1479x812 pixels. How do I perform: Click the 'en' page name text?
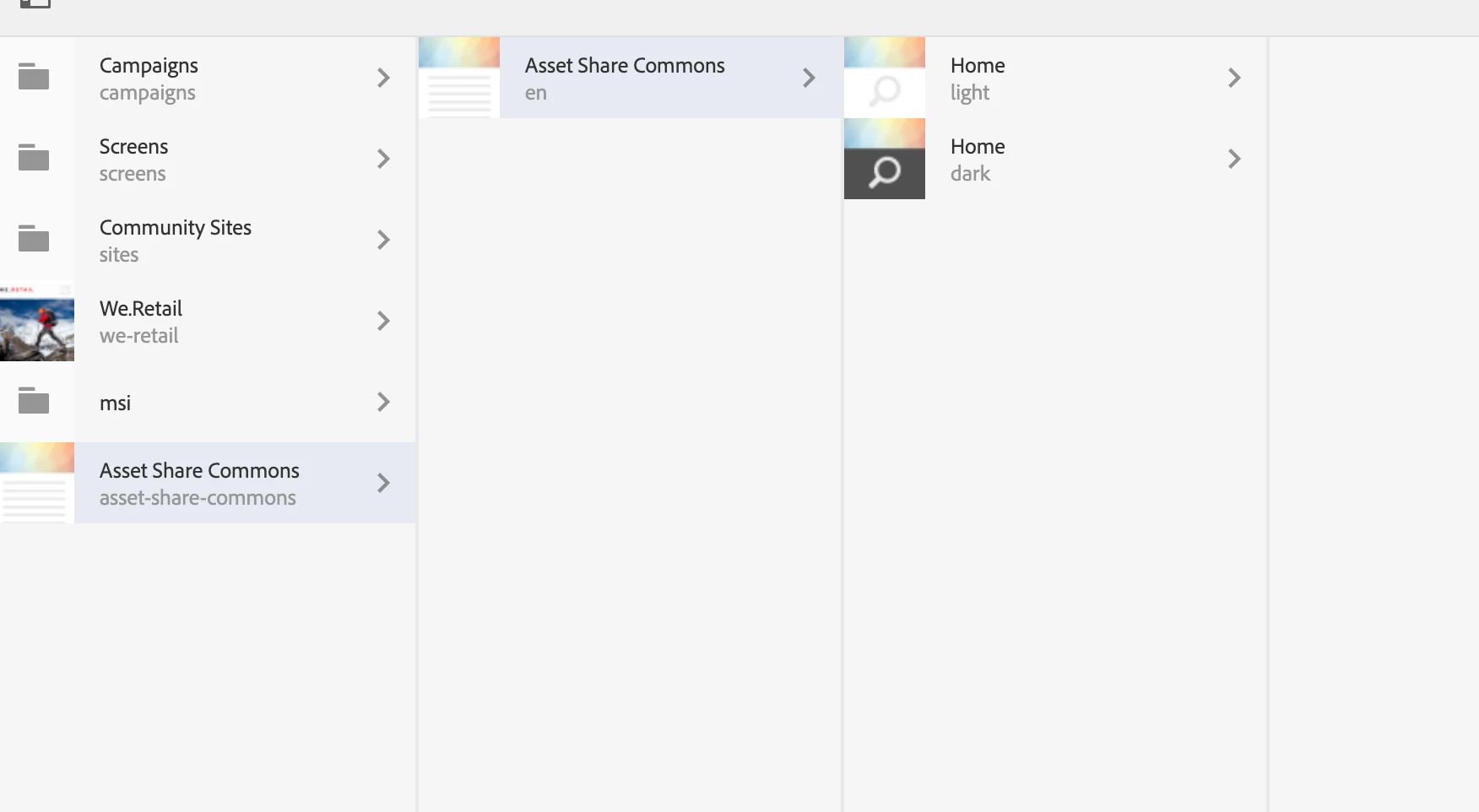pos(536,93)
